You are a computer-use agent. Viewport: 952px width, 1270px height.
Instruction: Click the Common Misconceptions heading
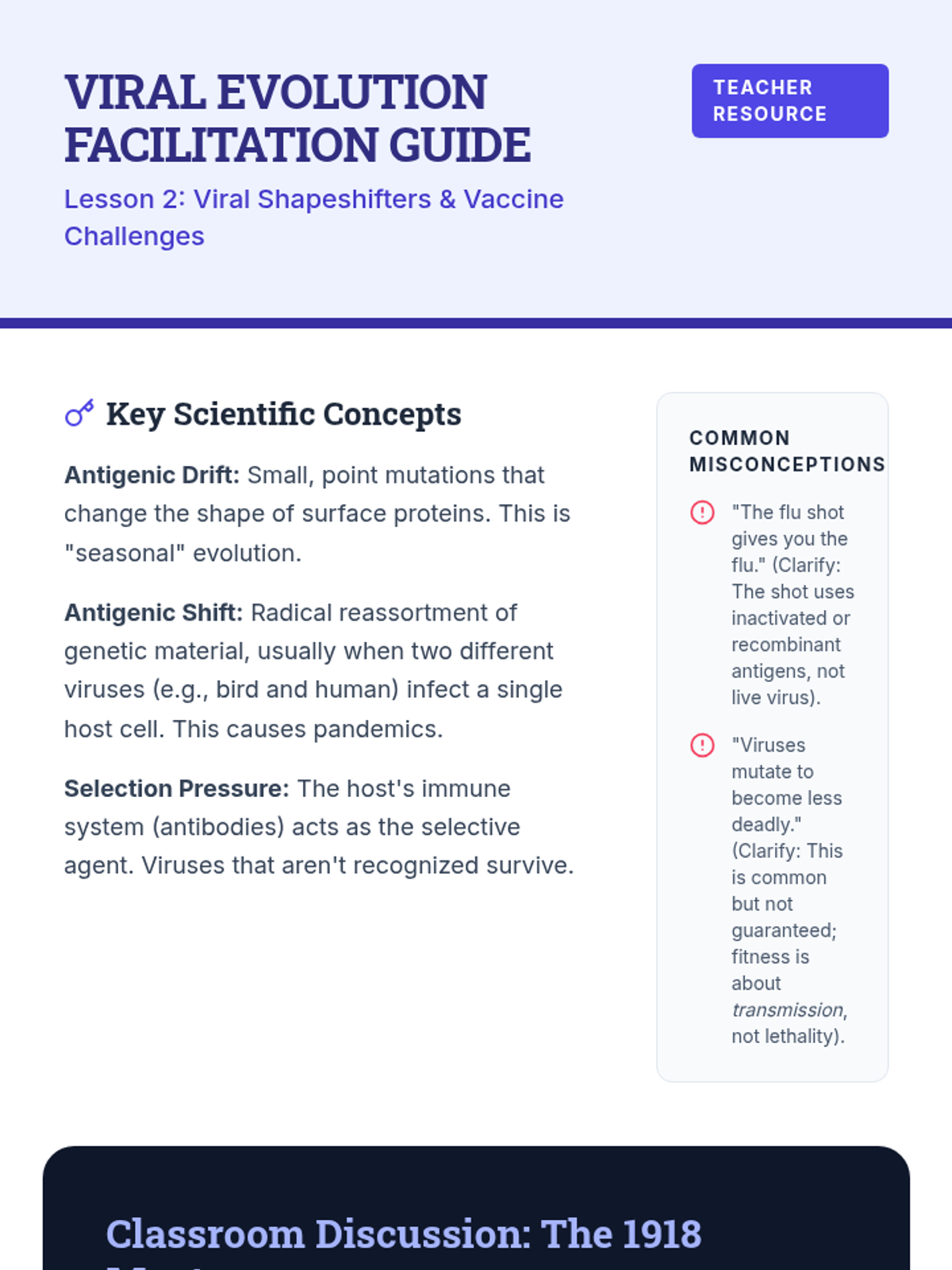(x=785, y=451)
